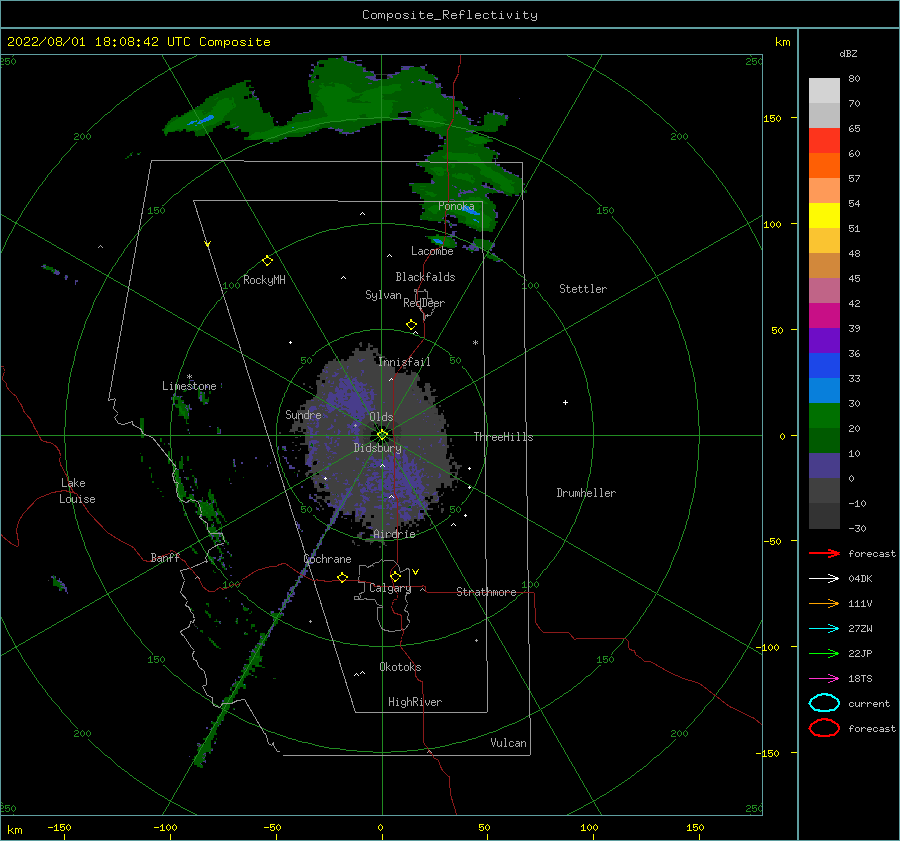Click the yellow diamond marker under Cochrane
Viewport: 900px width, 841px height.
click(x=343, y=577)
